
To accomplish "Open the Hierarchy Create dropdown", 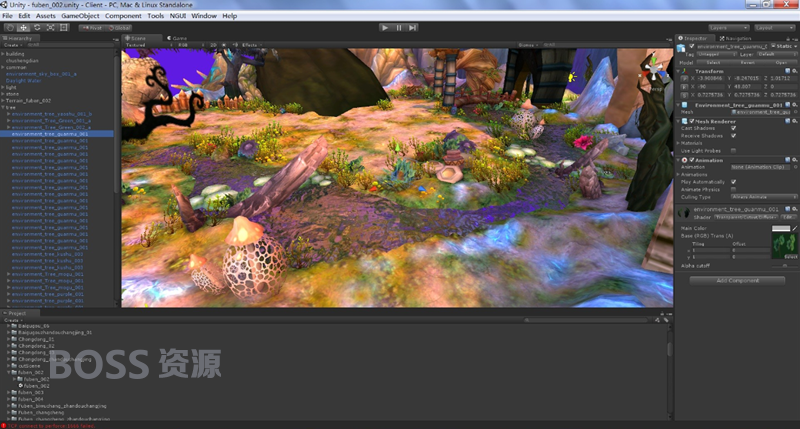I will 12,45.
